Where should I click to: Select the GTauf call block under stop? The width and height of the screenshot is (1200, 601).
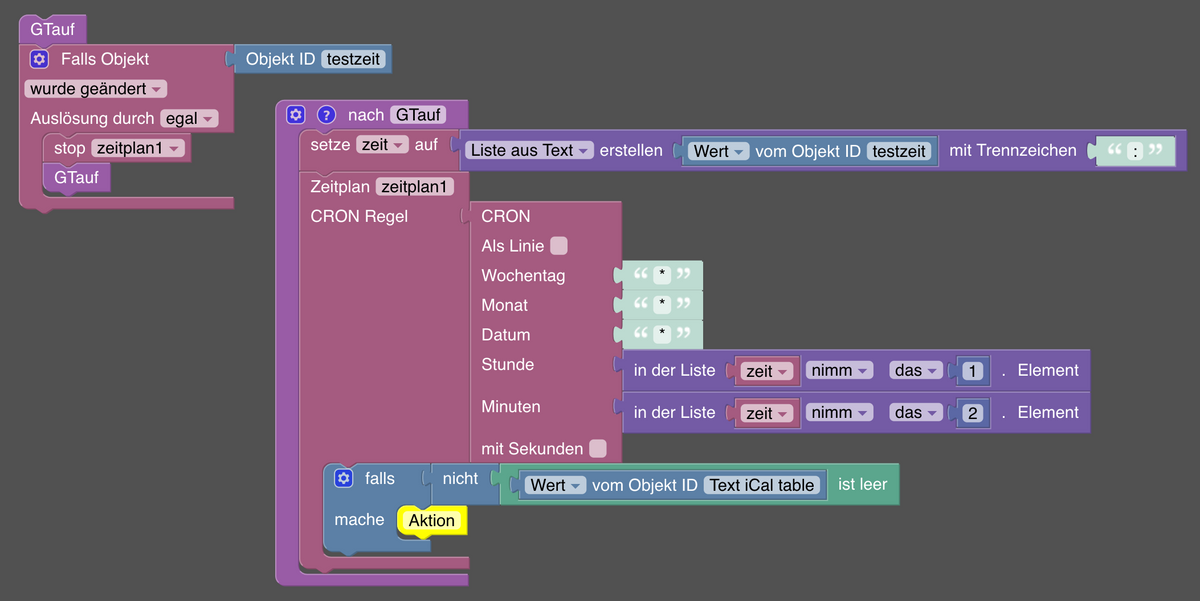[x=77, y=177]
